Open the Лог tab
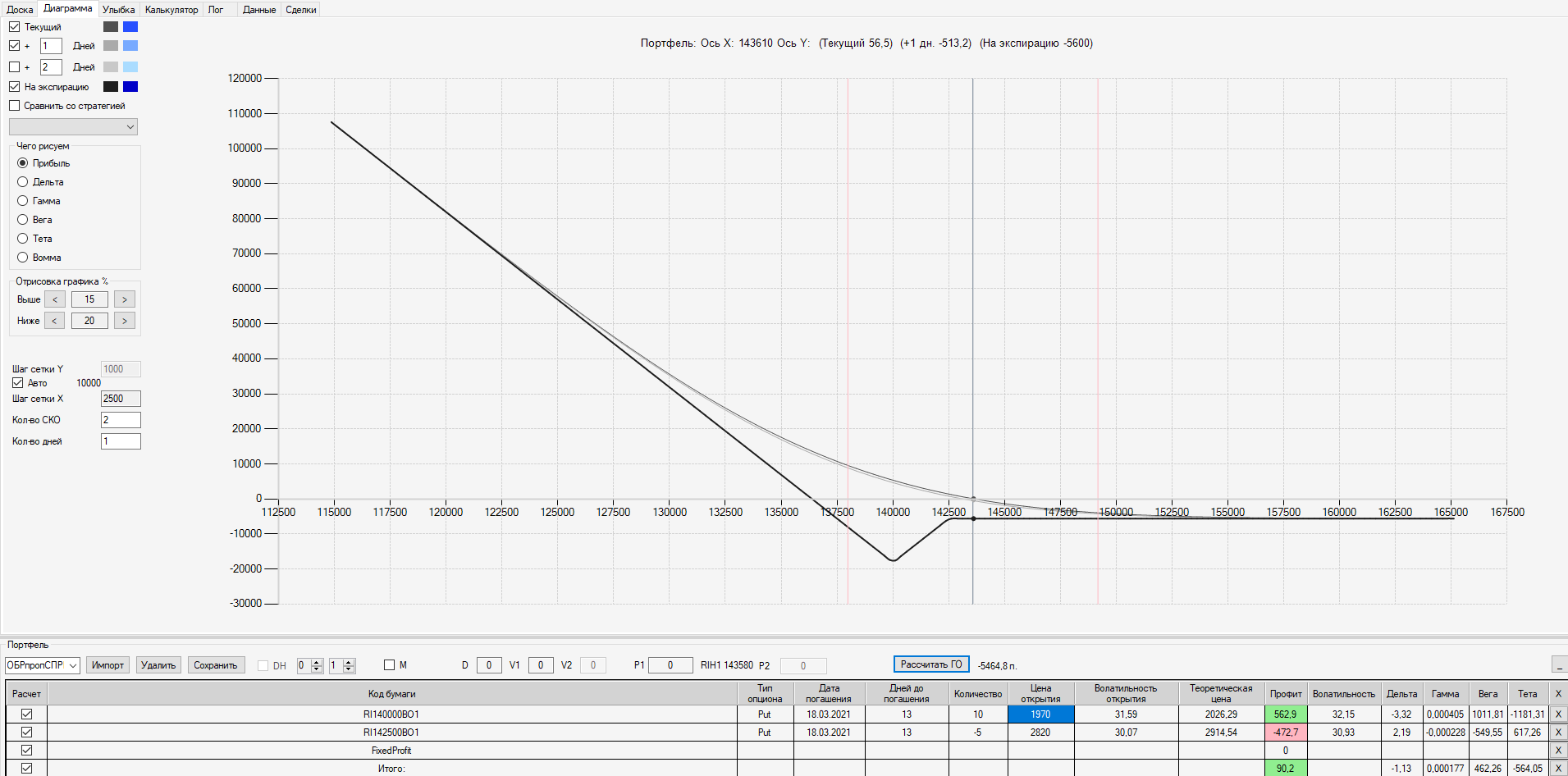The image size is (1568, 776). [216, 10]
